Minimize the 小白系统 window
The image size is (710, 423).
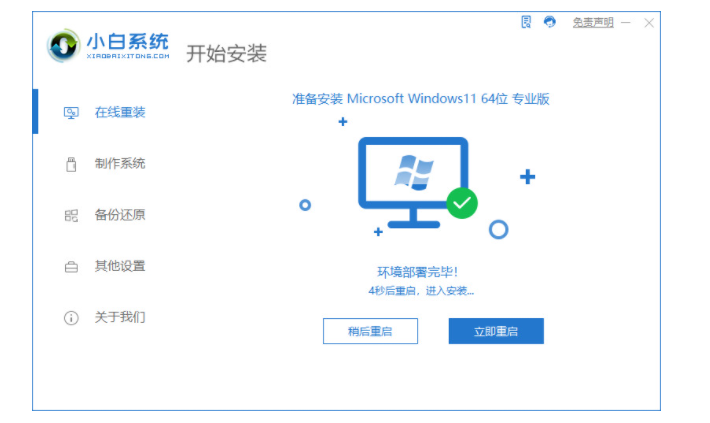(626, 23)
